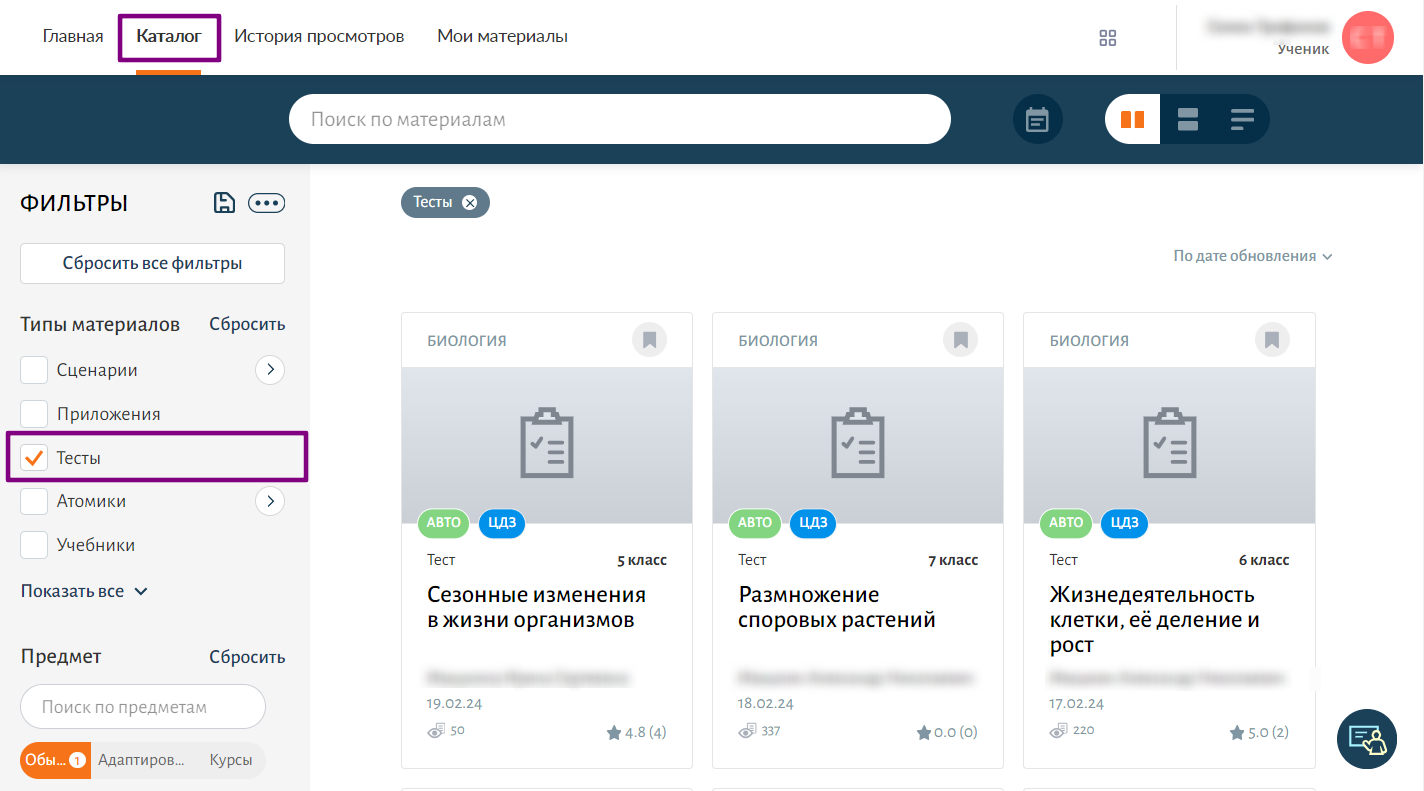
Task: Reset Типы материалов with Сбросить
Action: [x=247, y=324]
